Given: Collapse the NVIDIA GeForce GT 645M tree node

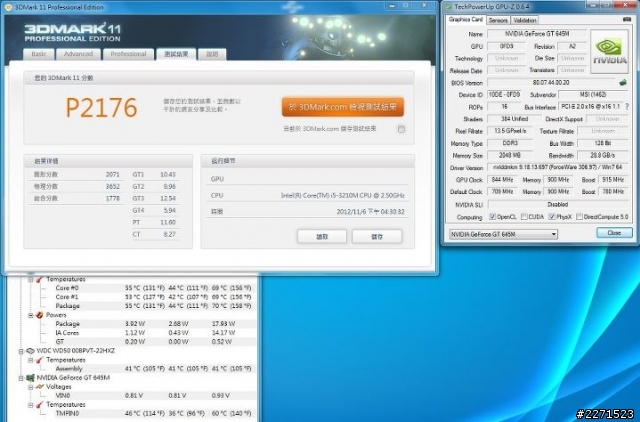Looking at the screenshot, I should point(21,378).
